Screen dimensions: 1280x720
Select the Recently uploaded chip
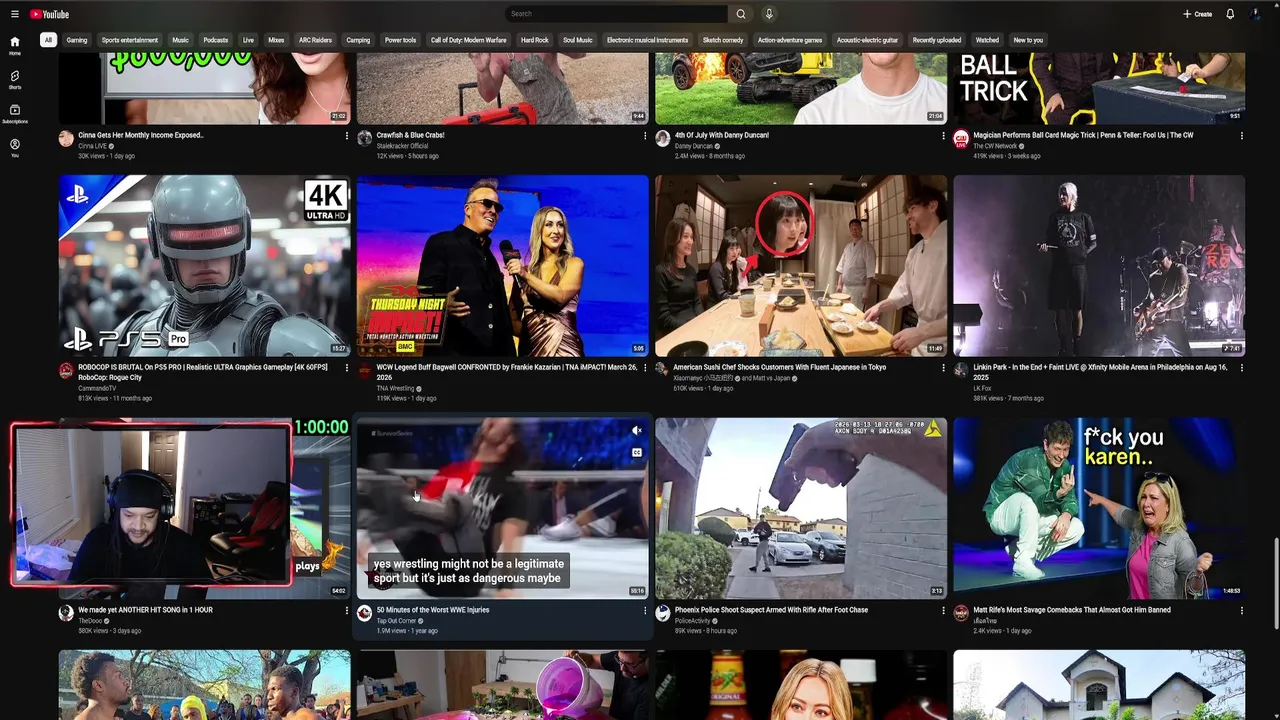click(937, 40)
